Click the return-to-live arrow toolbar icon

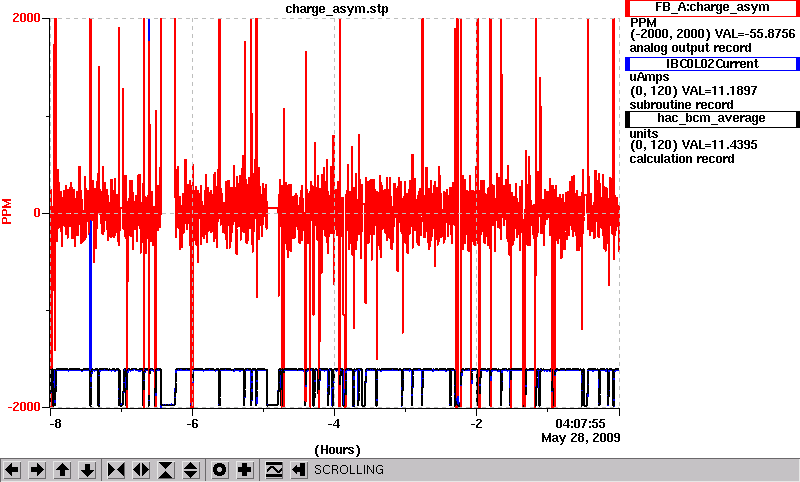(299, 469)
